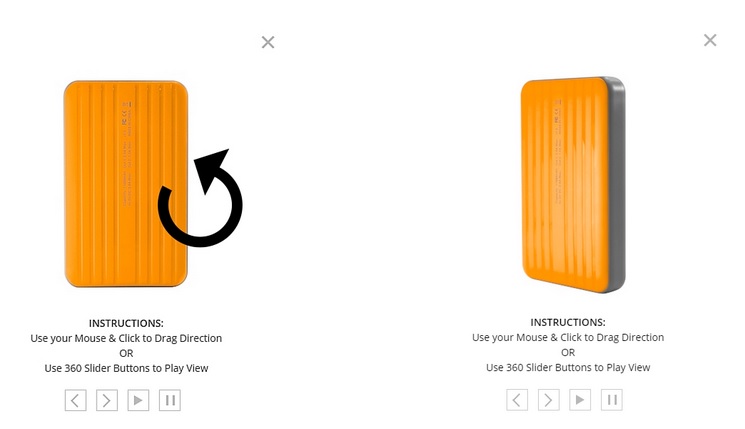Play the 360 view under the angled power bank

(580, 400)
